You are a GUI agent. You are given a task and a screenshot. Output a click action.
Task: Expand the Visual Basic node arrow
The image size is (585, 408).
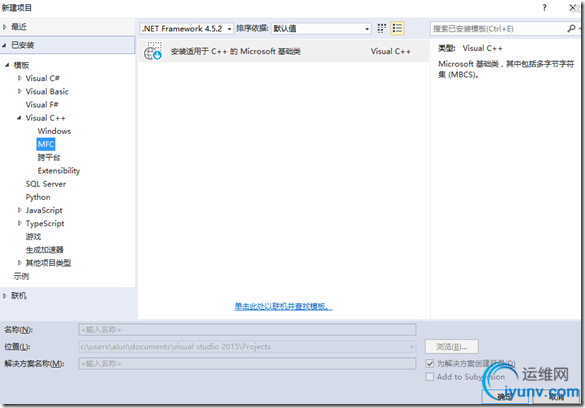tap(19, 91)
